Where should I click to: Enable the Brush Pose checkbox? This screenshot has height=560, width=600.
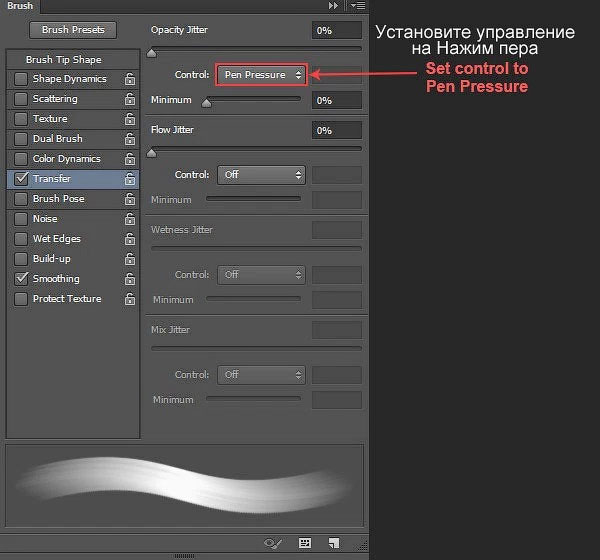21,199
